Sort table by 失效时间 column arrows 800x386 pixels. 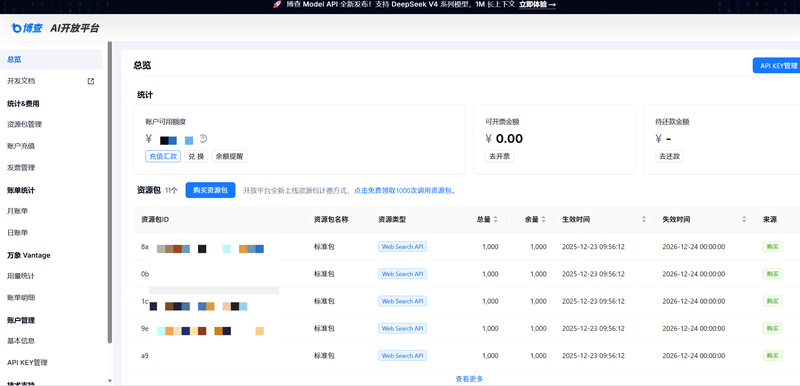744,219
